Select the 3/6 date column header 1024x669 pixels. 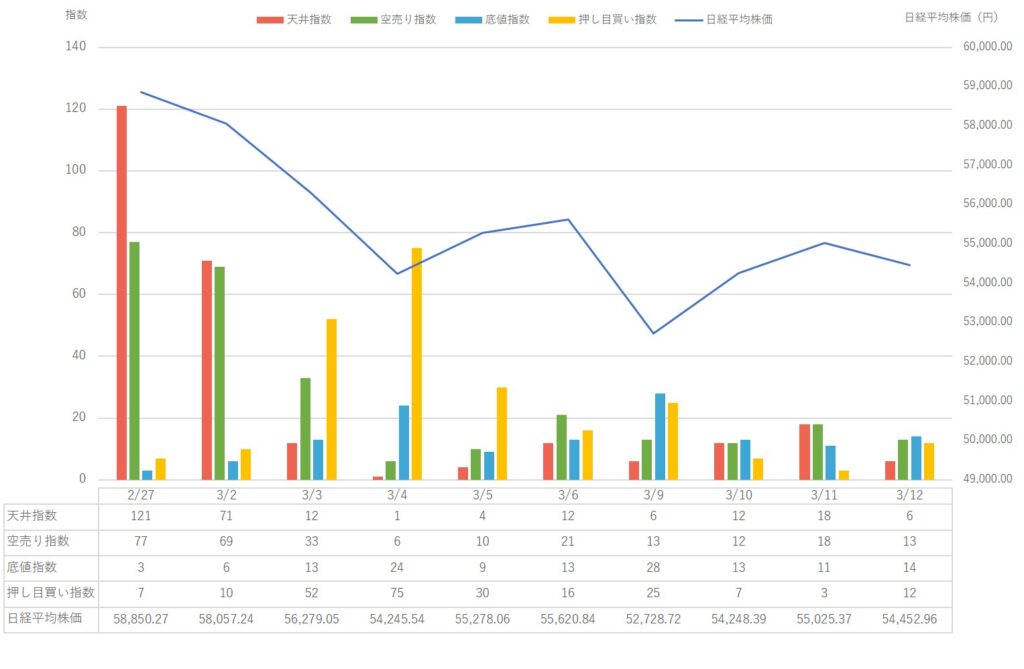click(568, 493)
